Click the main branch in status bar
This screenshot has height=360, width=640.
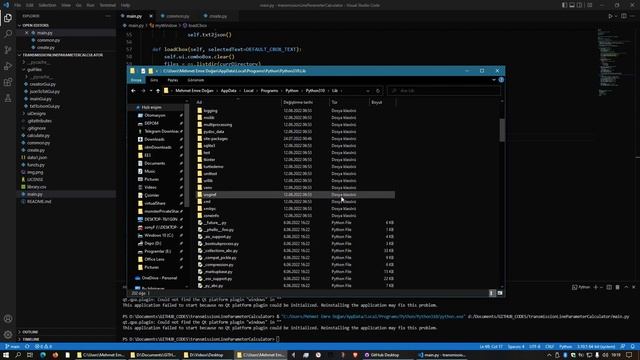[12, 347]
